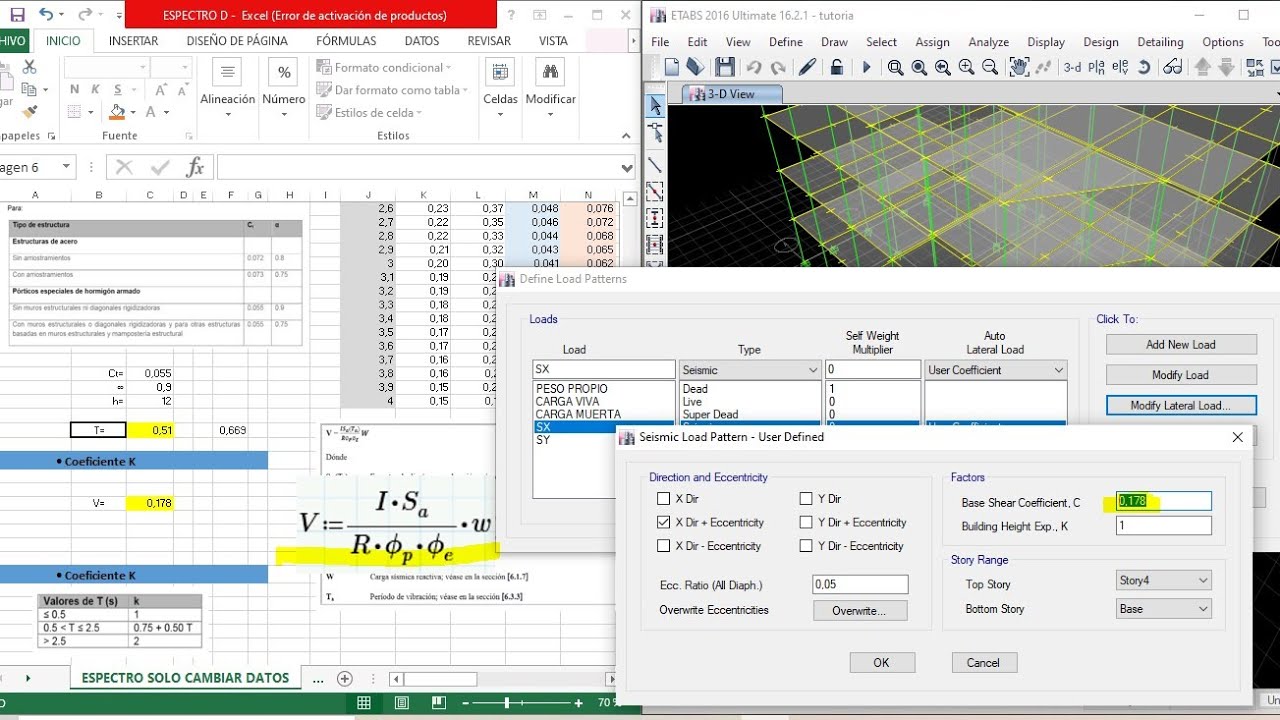Click the Redo arrow in ETABS toolbar

779,67
